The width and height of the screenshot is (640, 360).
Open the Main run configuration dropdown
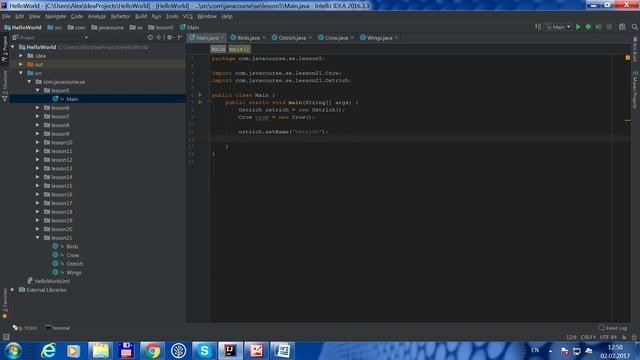point(559,27)
